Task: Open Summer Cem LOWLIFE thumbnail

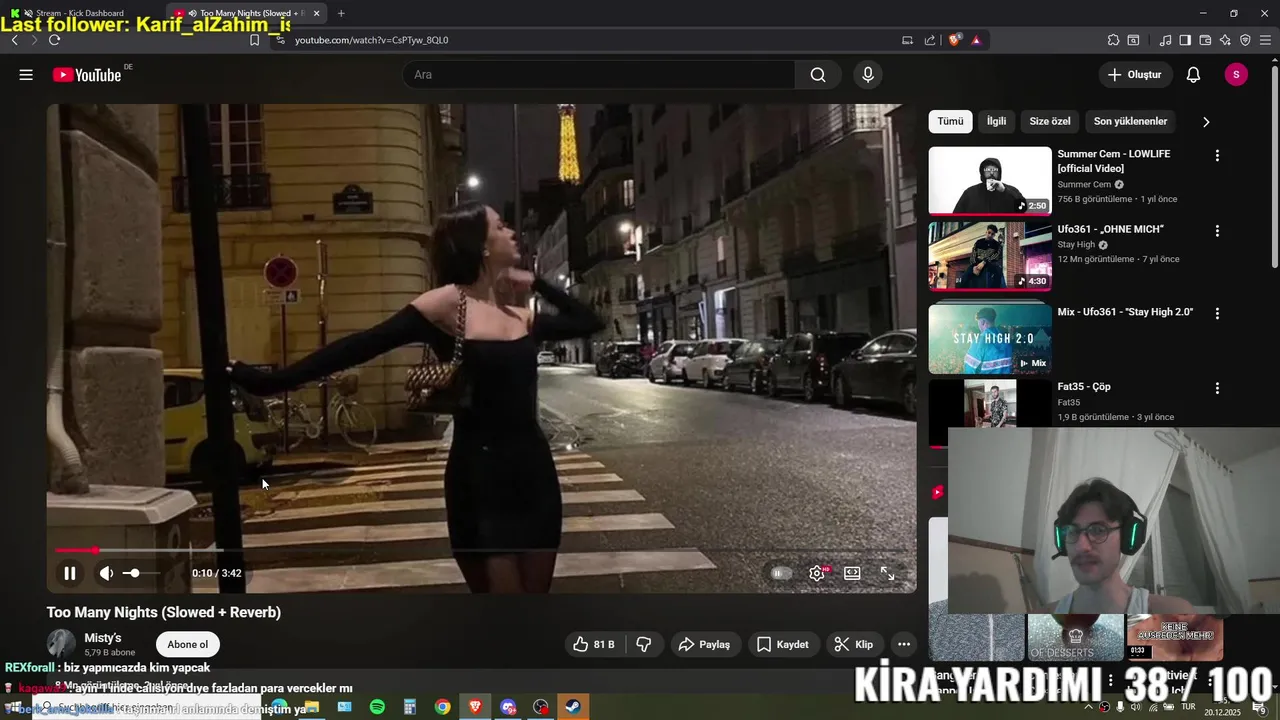Action: point(990,181)
